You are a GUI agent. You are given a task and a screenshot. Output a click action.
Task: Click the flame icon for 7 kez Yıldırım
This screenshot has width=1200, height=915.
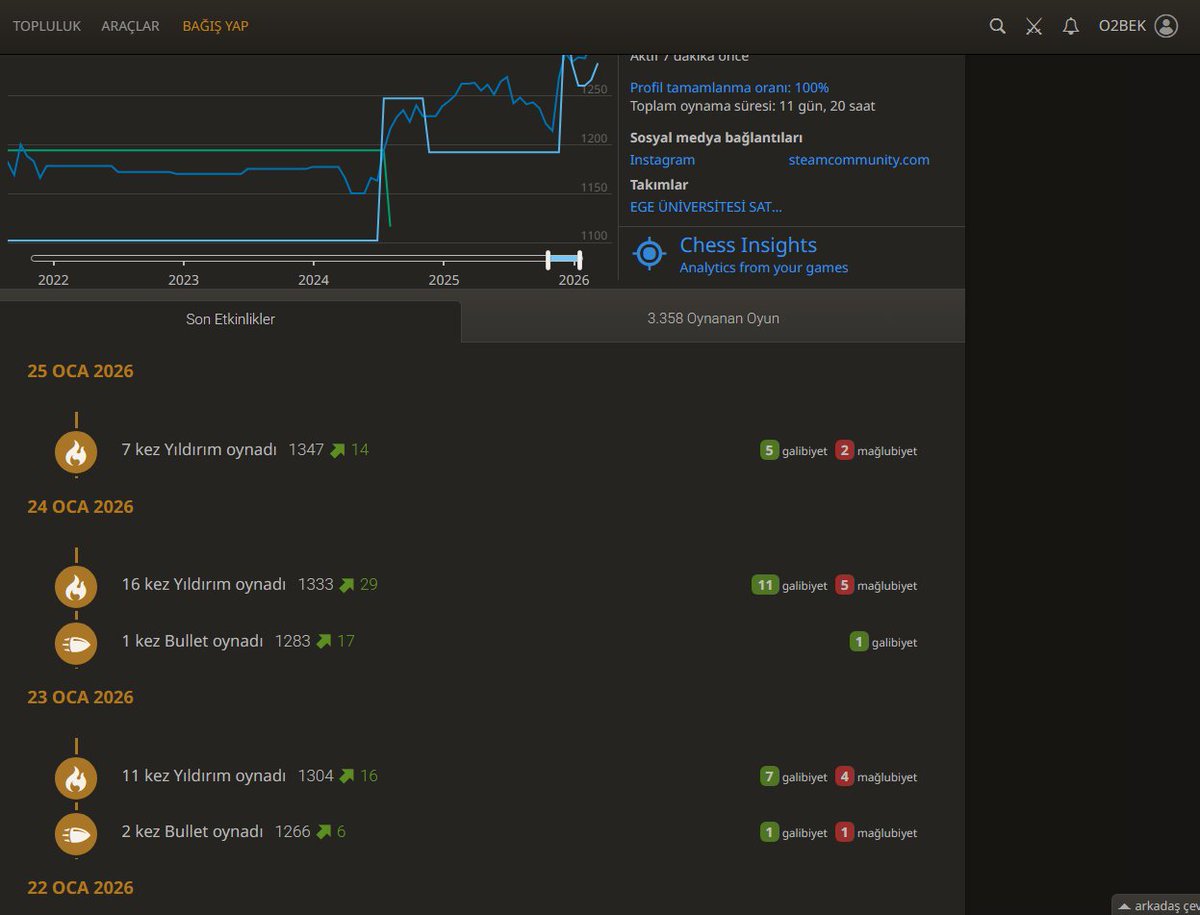76,451
